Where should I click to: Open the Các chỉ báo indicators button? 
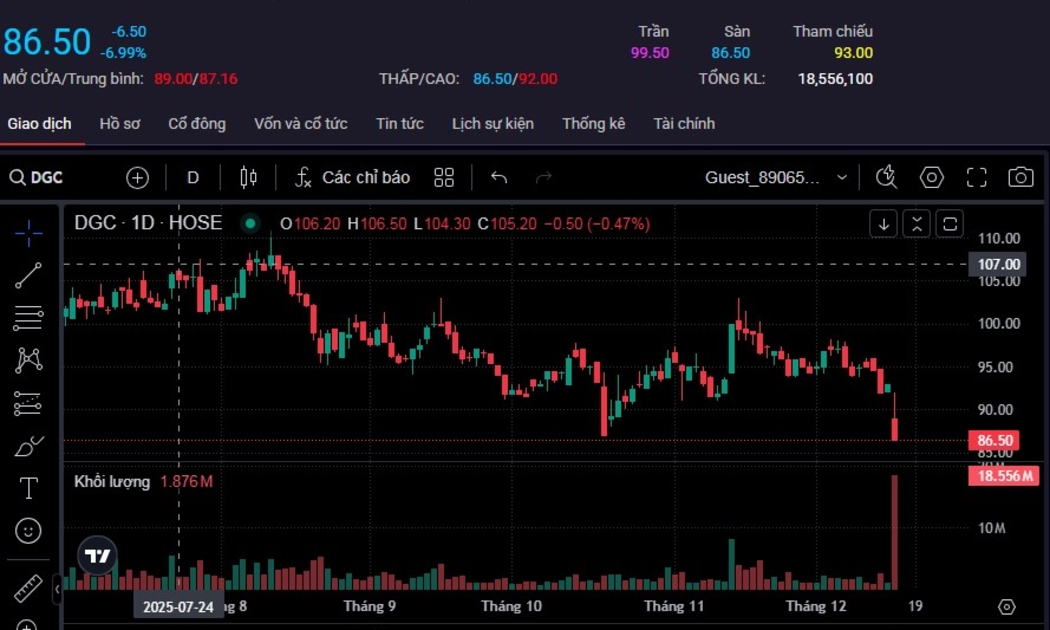(x=353, y=177)
